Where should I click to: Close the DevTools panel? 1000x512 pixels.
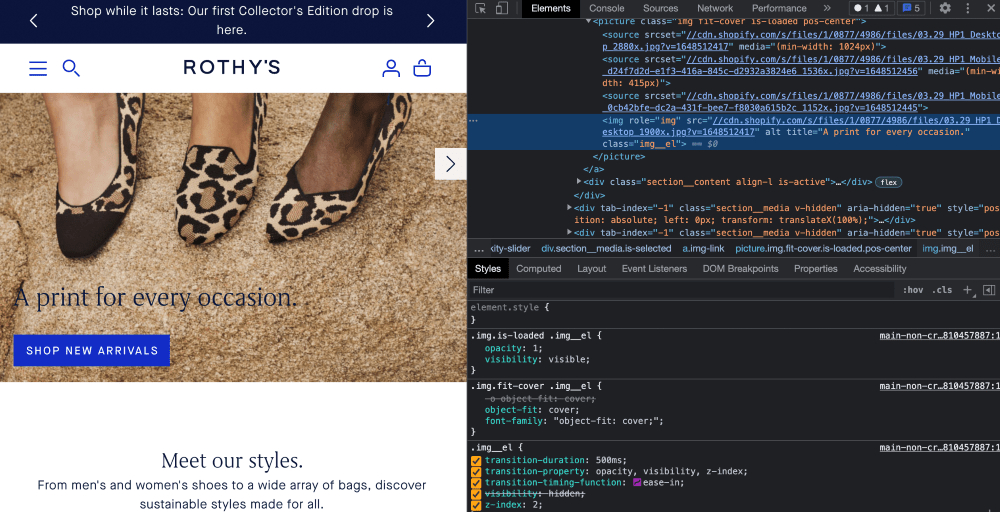pyautogui.click(x=989, y=8)
